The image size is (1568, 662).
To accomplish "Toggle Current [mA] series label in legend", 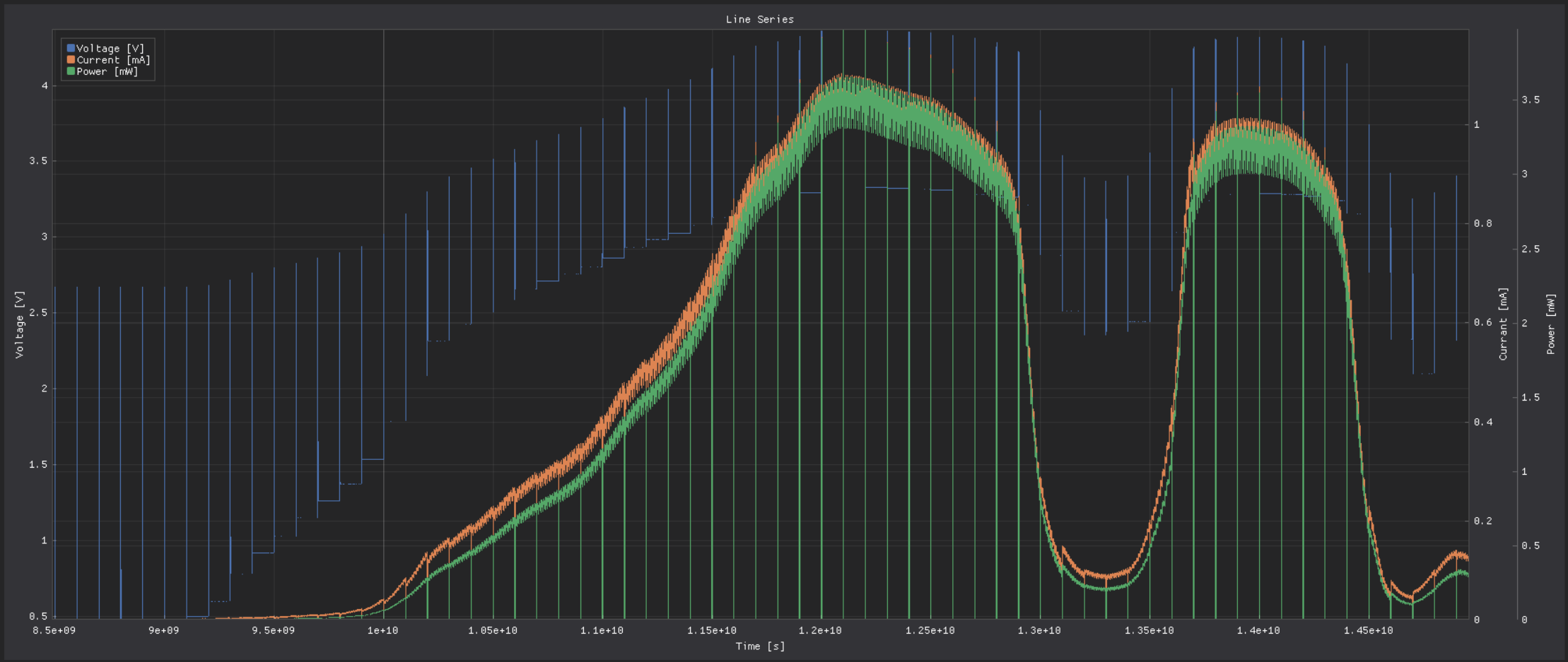I will pyautogui.click(x=113, y=59).
